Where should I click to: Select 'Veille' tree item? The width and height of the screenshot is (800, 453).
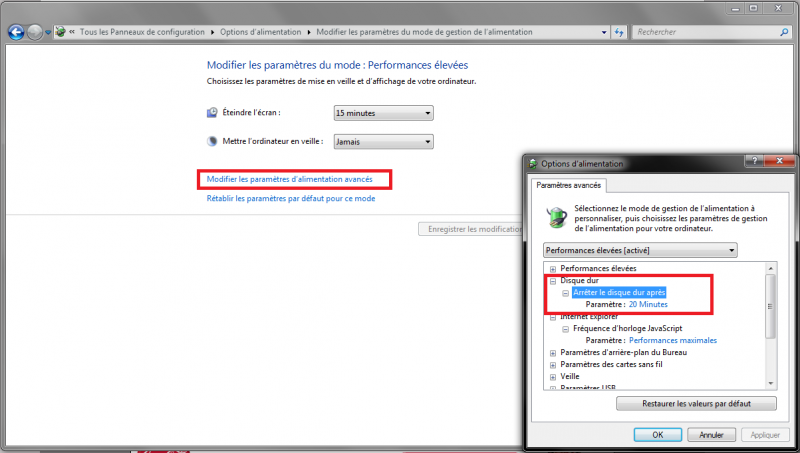(570, 376)
